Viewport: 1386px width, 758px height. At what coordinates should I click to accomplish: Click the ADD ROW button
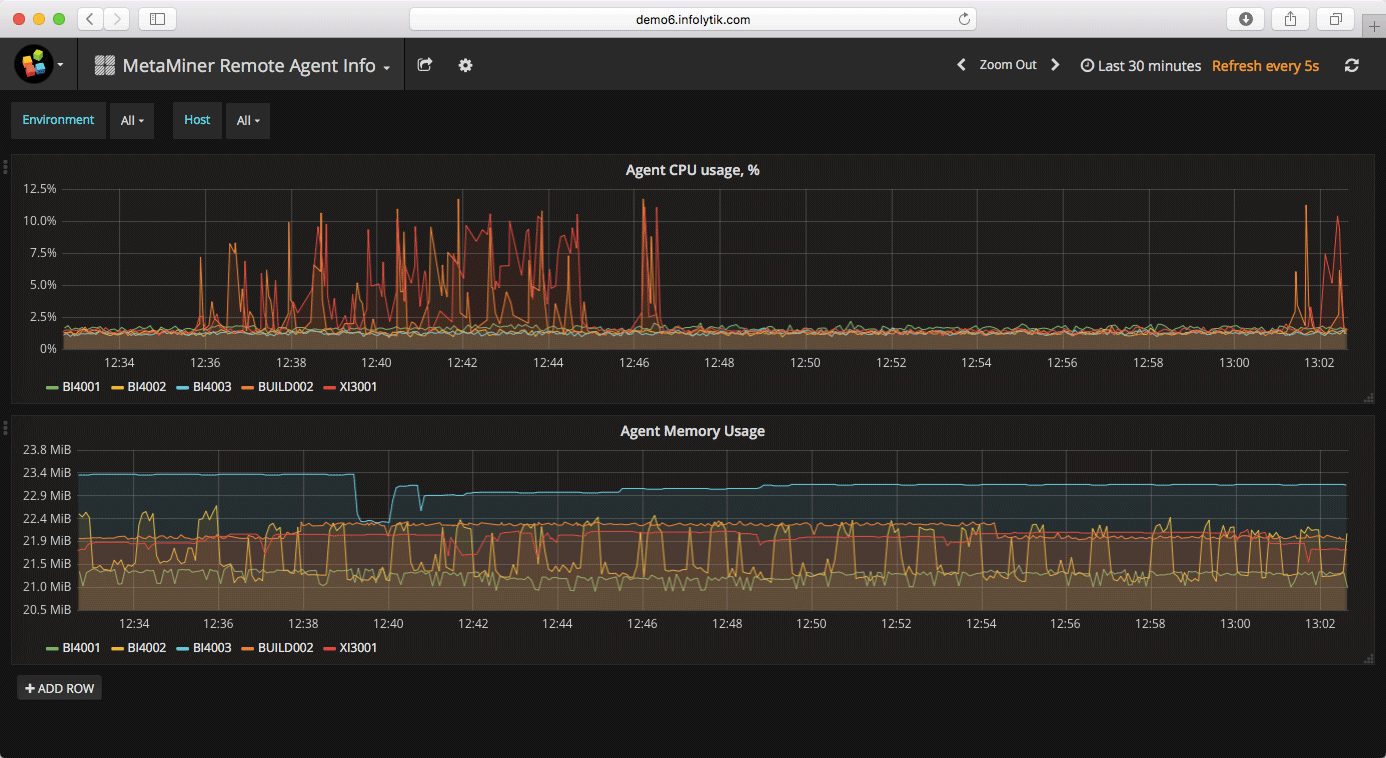(59, 688)
